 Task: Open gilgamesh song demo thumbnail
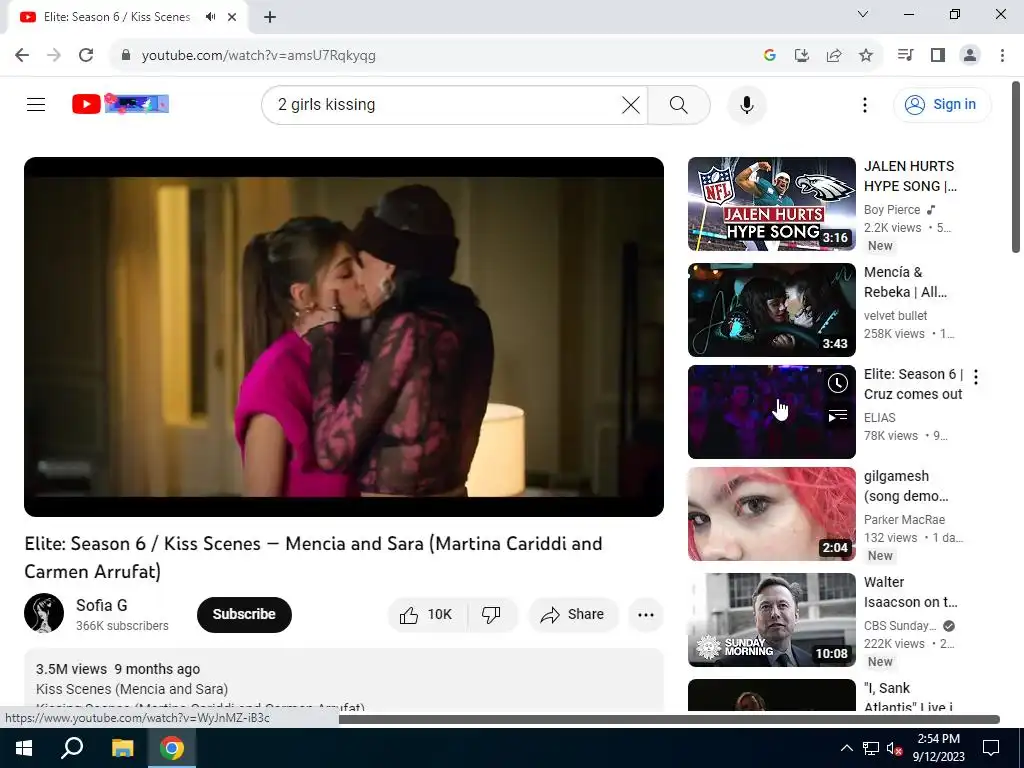[x=771, y=514]
